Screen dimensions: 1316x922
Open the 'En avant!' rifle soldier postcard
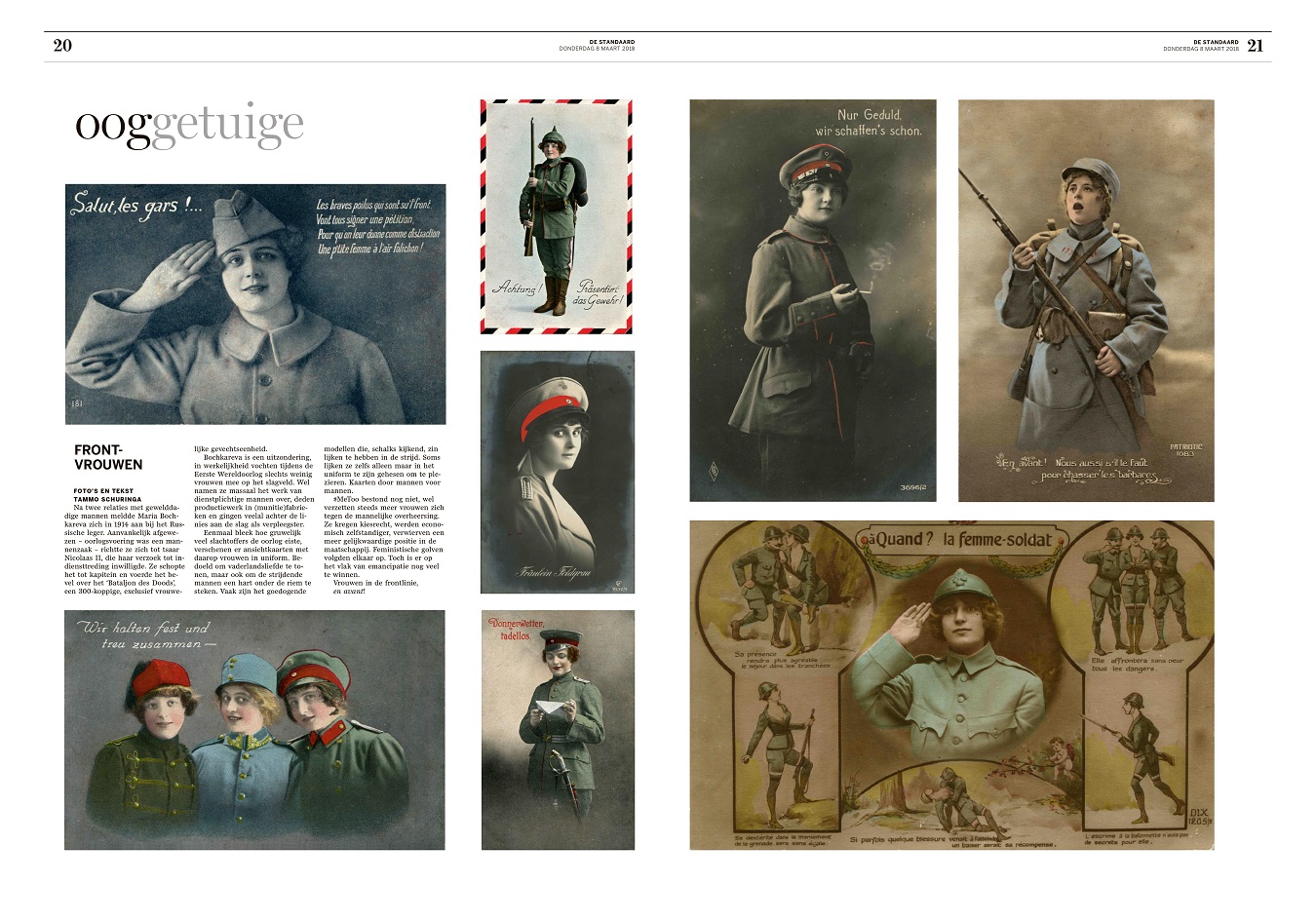tap(1086, 300)
